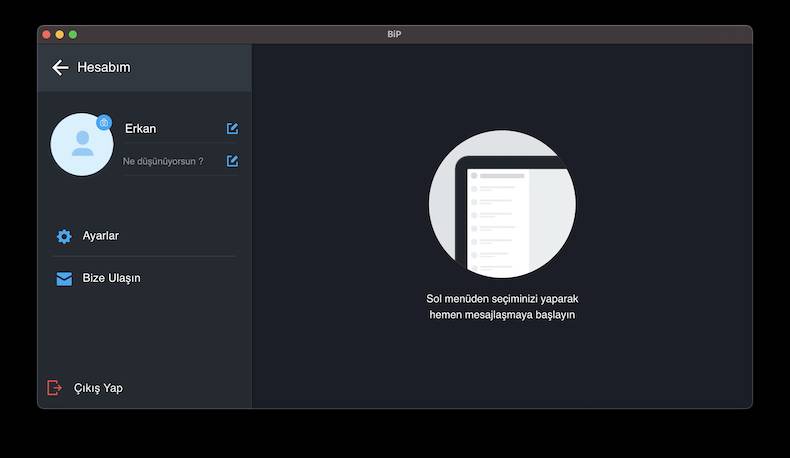Image resolution: width=790 pixels, height=458 pixels.
Task: Click the edit pencil beside the status message
Action: pyautogui.click(x=232, y=161)
